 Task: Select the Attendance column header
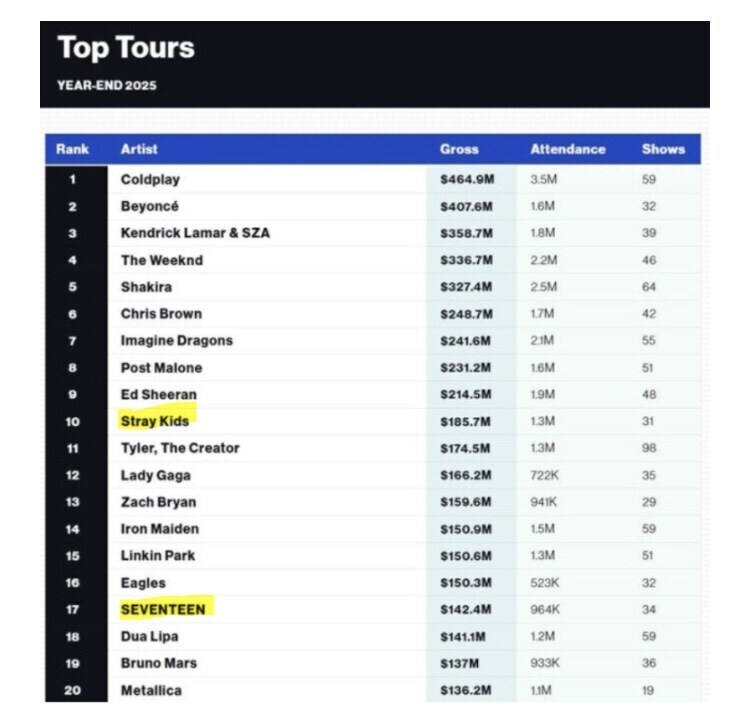[567, 149]
